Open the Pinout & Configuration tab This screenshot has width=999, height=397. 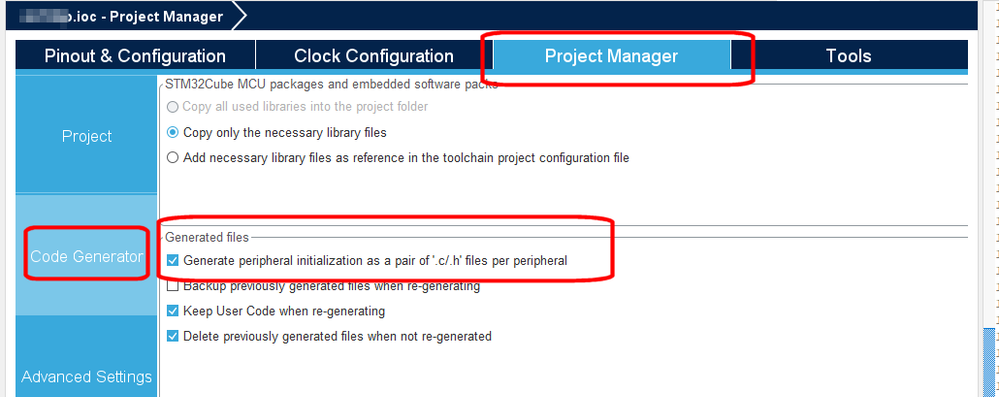pos(135,55)
